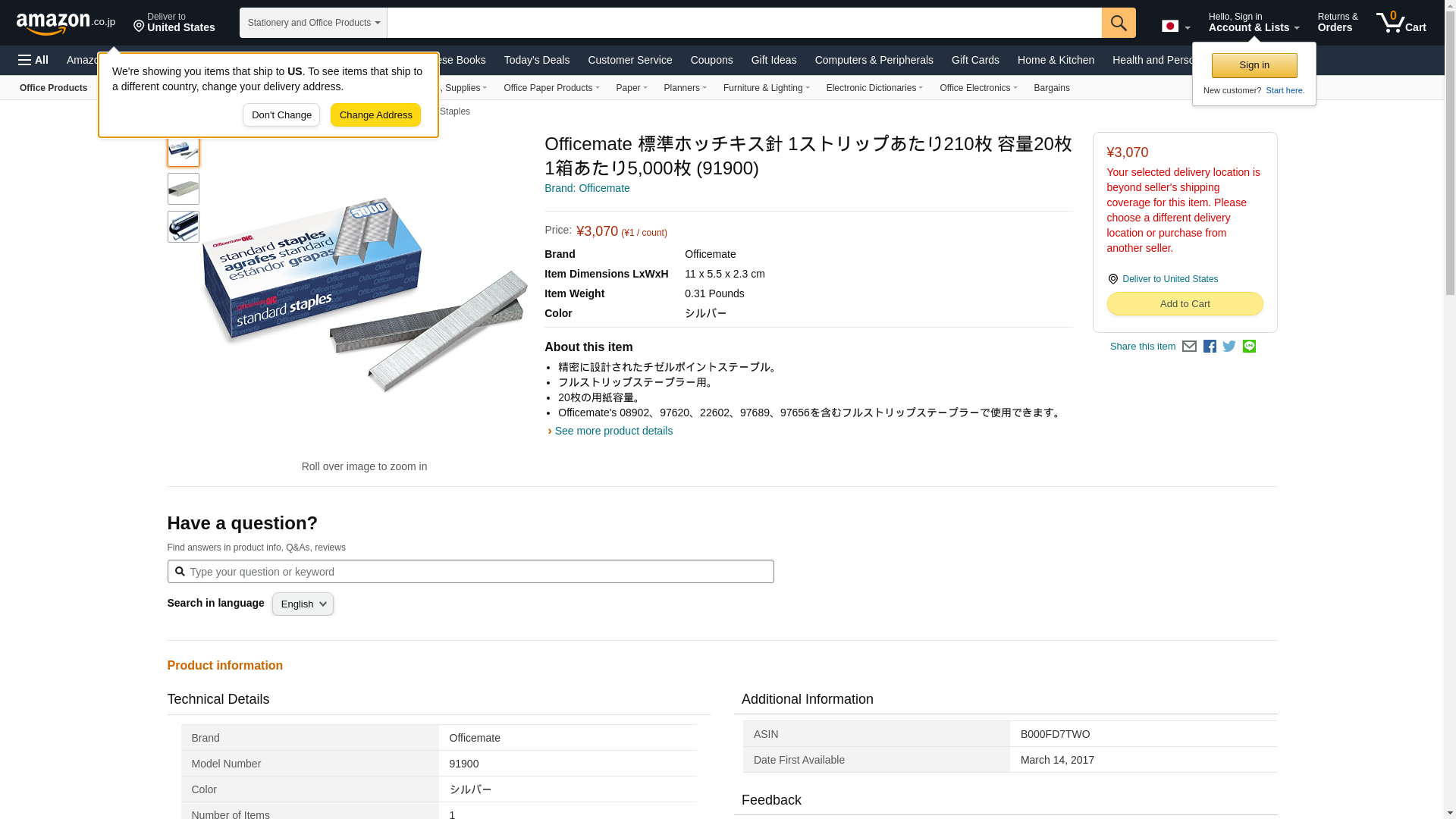The image size is (1456, 819).
Task: Expand the Office Paper Products menu
Action: pyautogui.click(x=551, y=88)
